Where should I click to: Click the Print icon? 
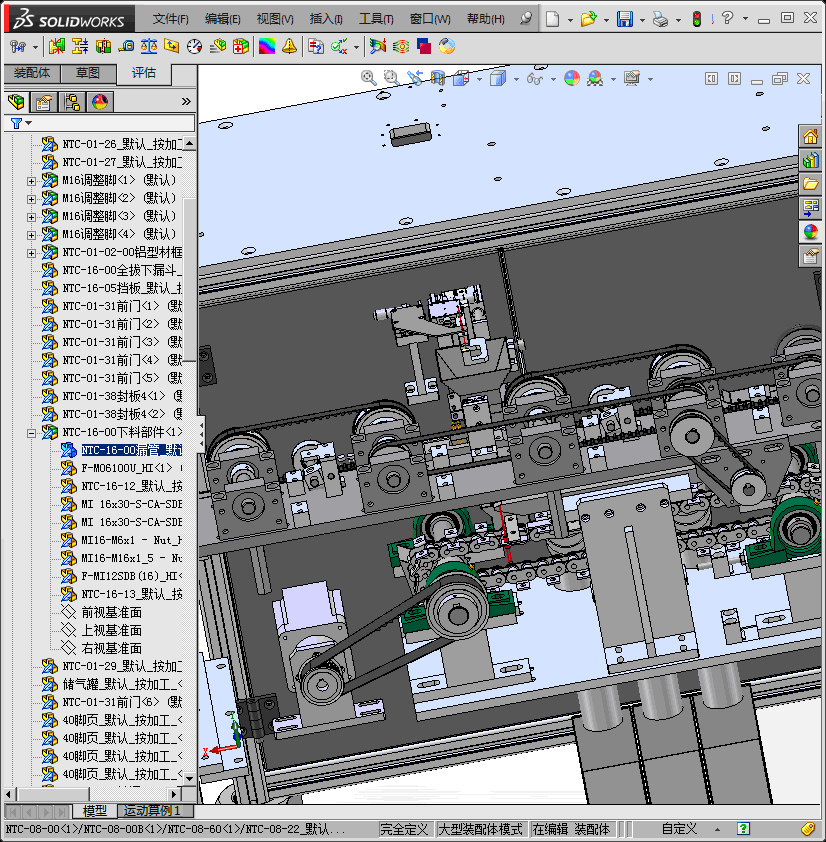(659, 18)
